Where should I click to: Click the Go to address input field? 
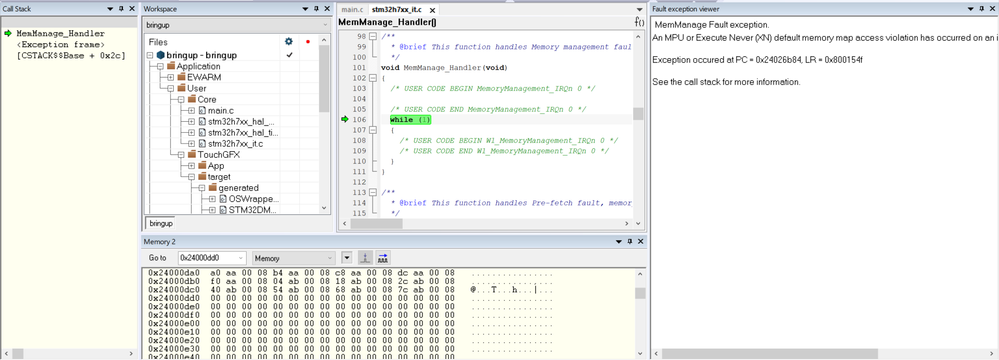point(212,258)
